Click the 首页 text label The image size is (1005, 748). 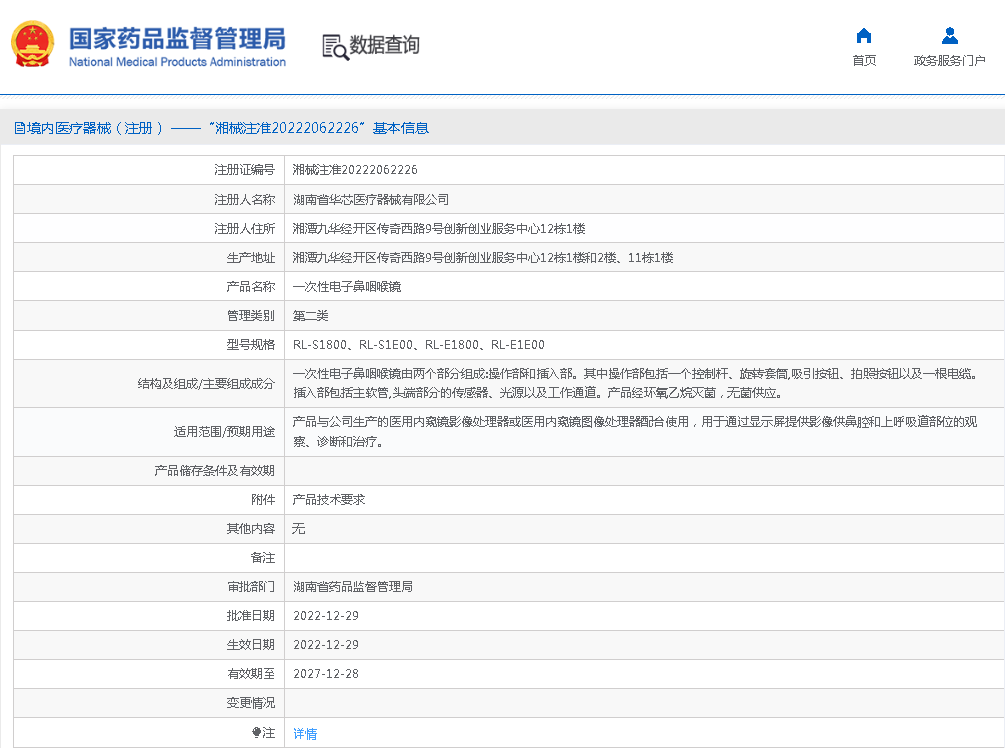[x=864, y=61]
